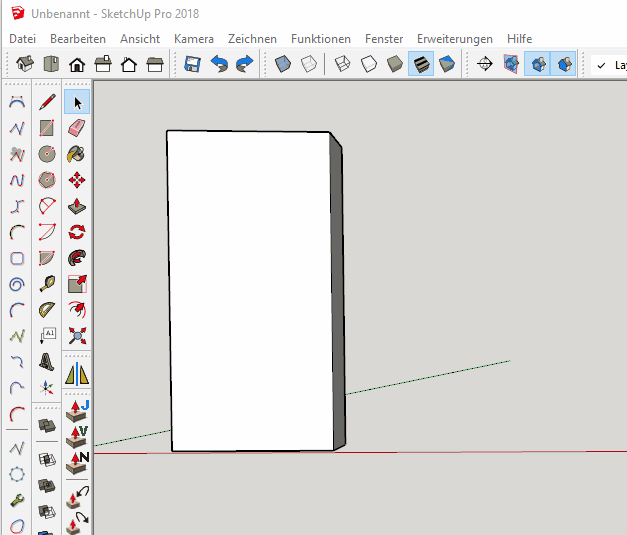Click the Undo arrow button
This screenshot has height=535, width=627.
click(x=219, y=65)
